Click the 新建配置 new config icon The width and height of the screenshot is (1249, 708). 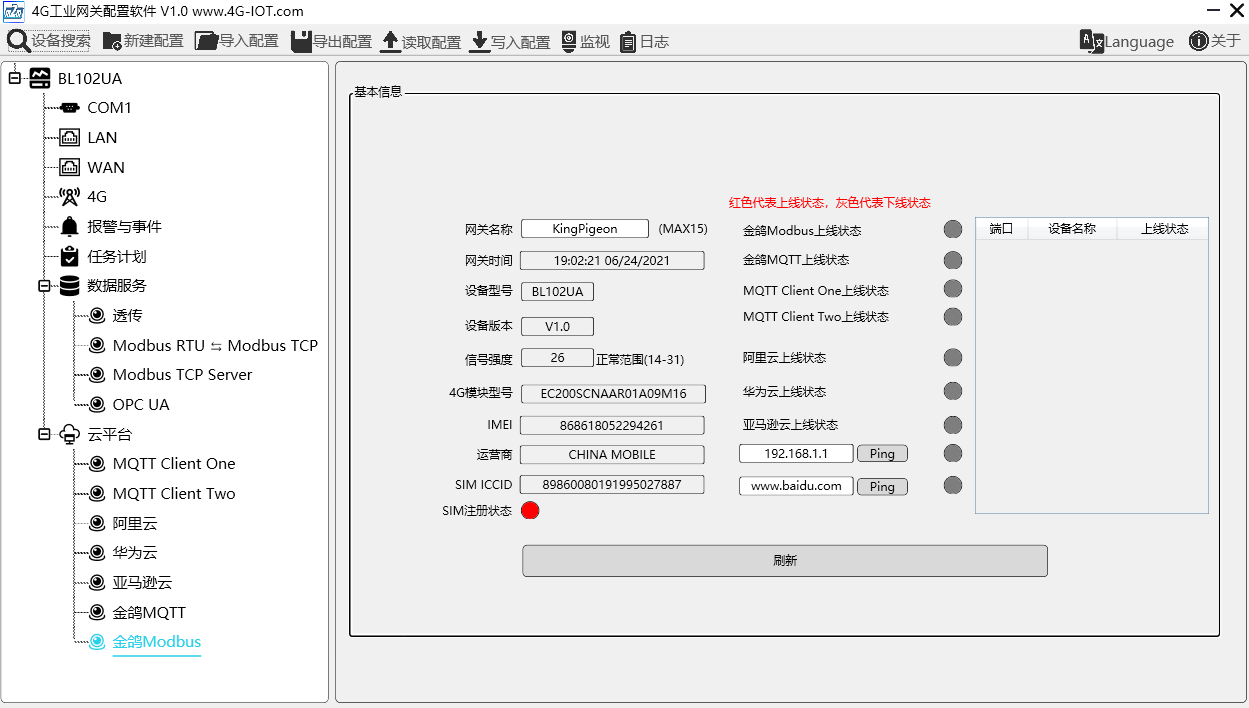[110, 41]
